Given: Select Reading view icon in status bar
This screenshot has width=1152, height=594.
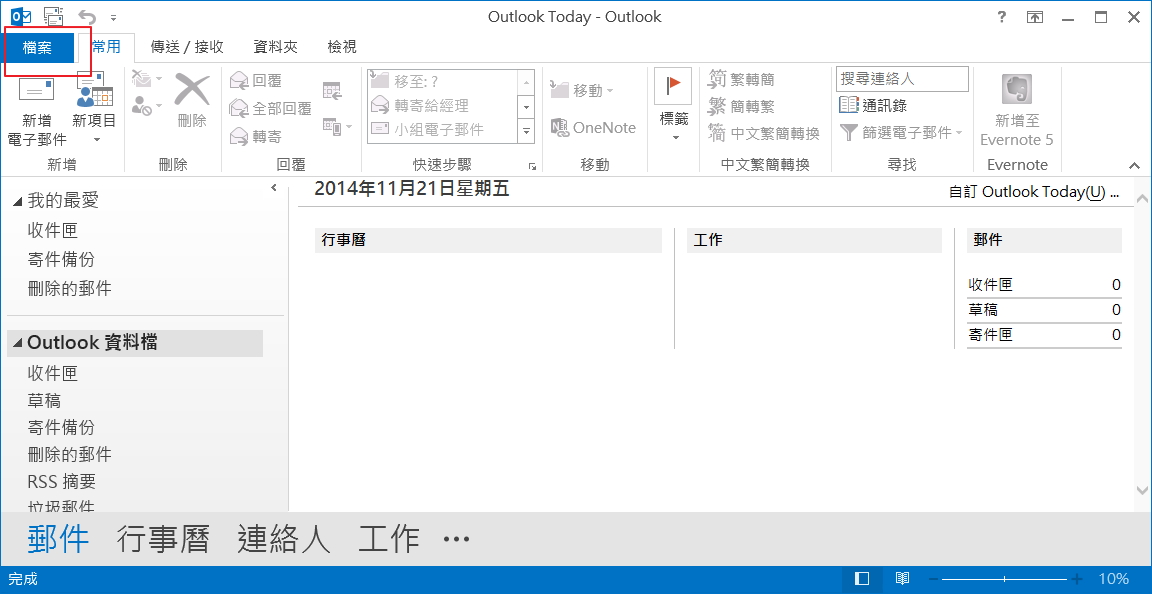Looking at the screenshot, I should pyautogui.click(x=902, y=579).
